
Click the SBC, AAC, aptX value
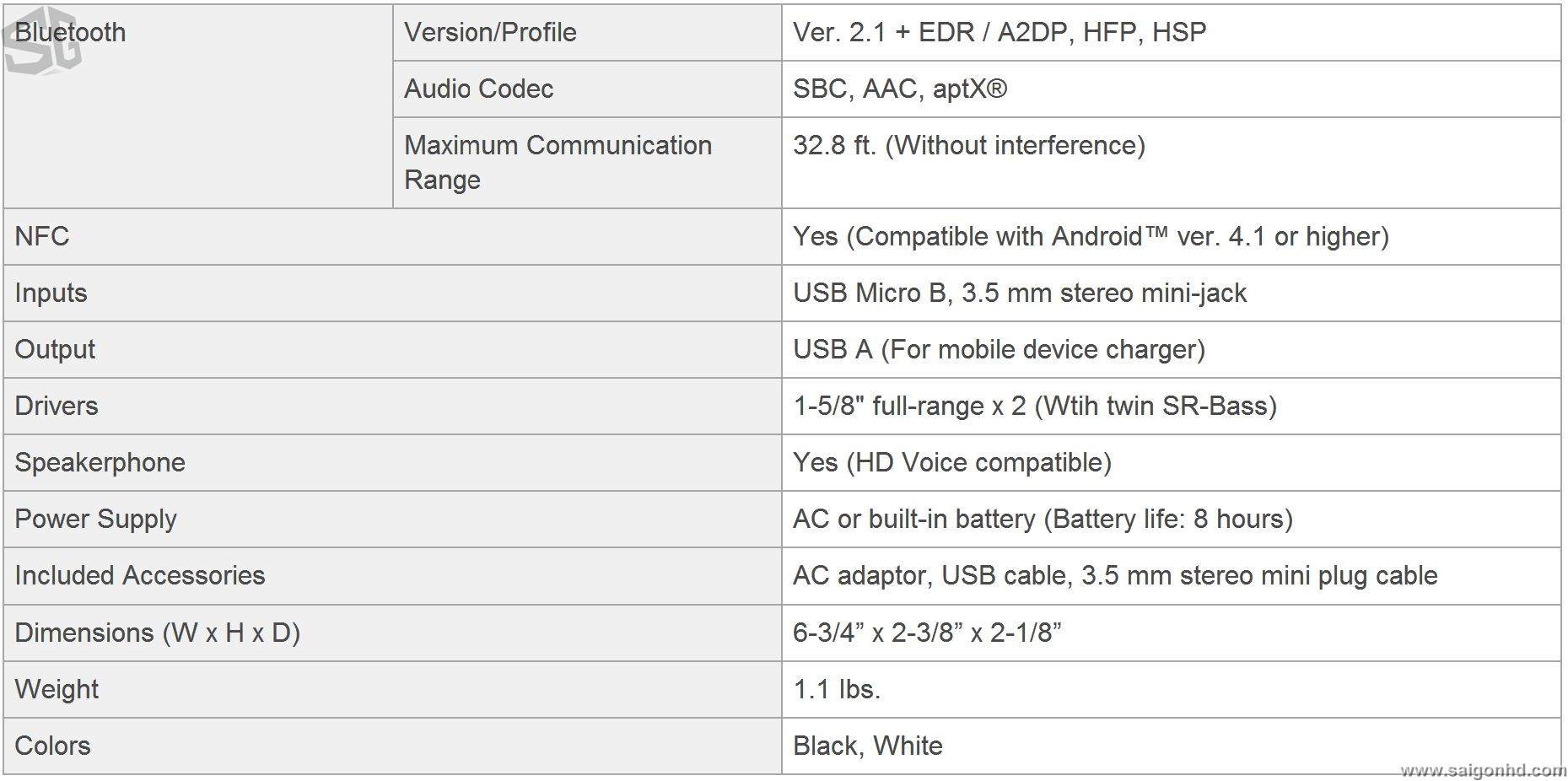899,89
